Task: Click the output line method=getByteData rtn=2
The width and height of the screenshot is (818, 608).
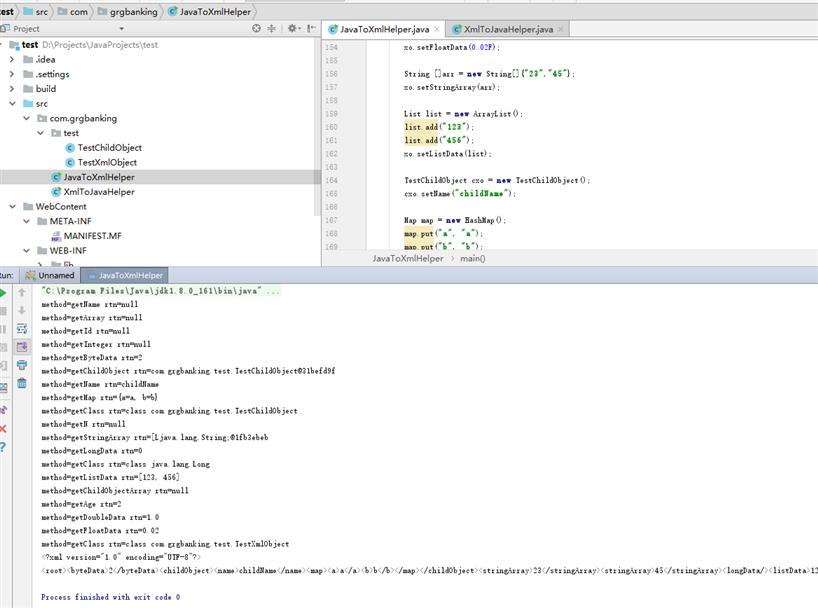Action: (x=92, y=357)
